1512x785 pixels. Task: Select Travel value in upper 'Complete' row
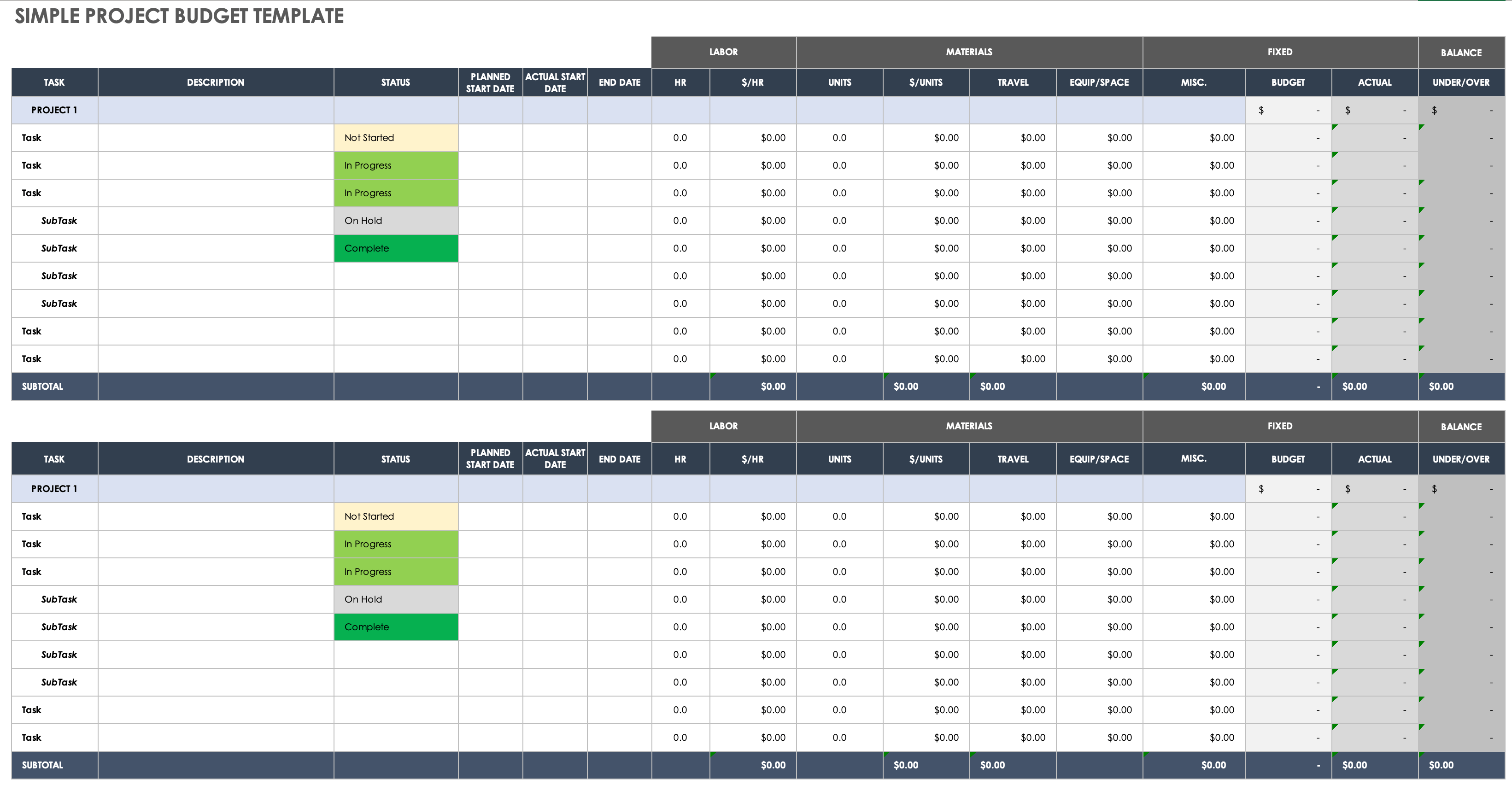pos(1013,248)
